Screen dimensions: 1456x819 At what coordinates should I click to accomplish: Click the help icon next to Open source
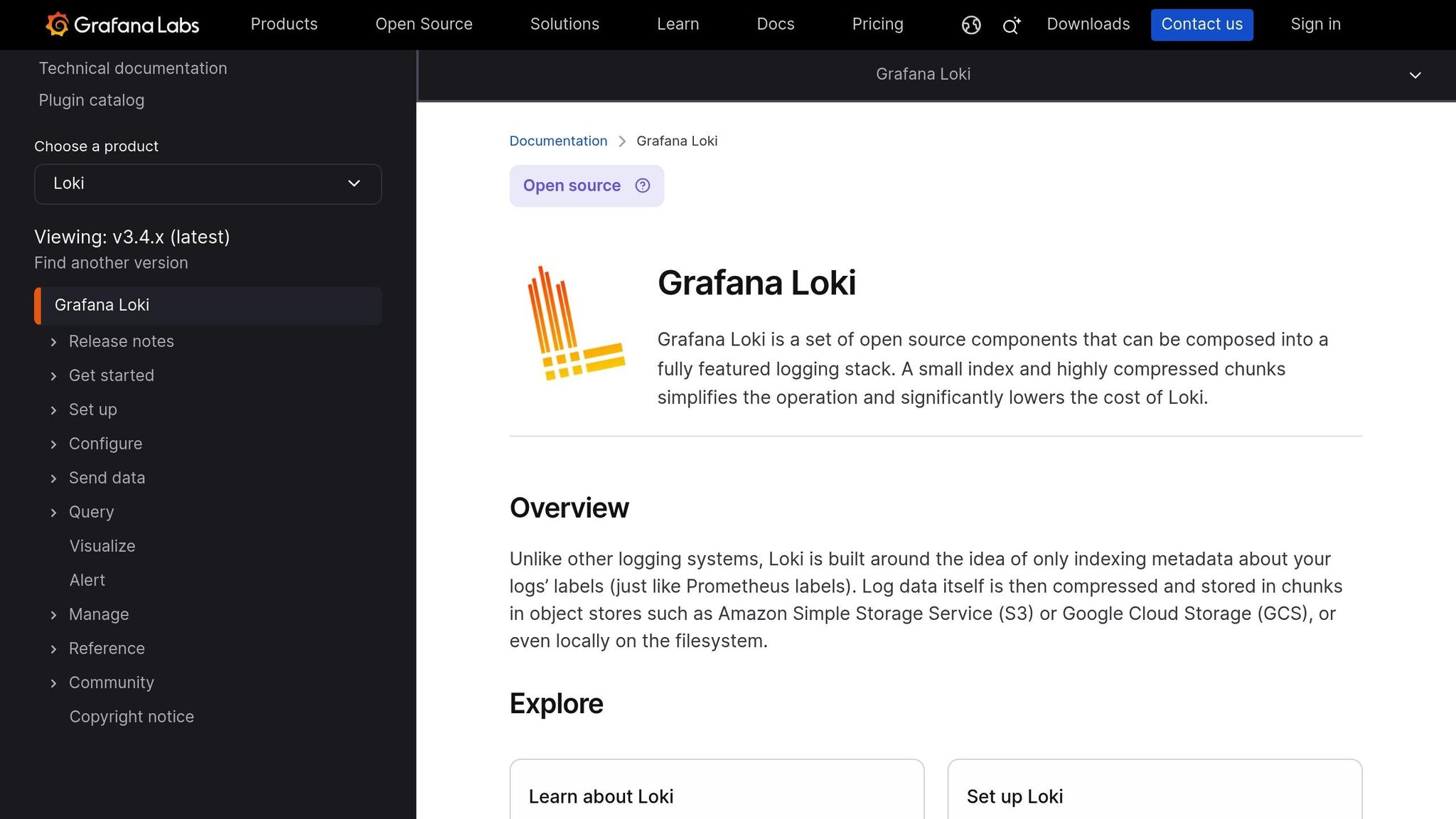point(642,186)
